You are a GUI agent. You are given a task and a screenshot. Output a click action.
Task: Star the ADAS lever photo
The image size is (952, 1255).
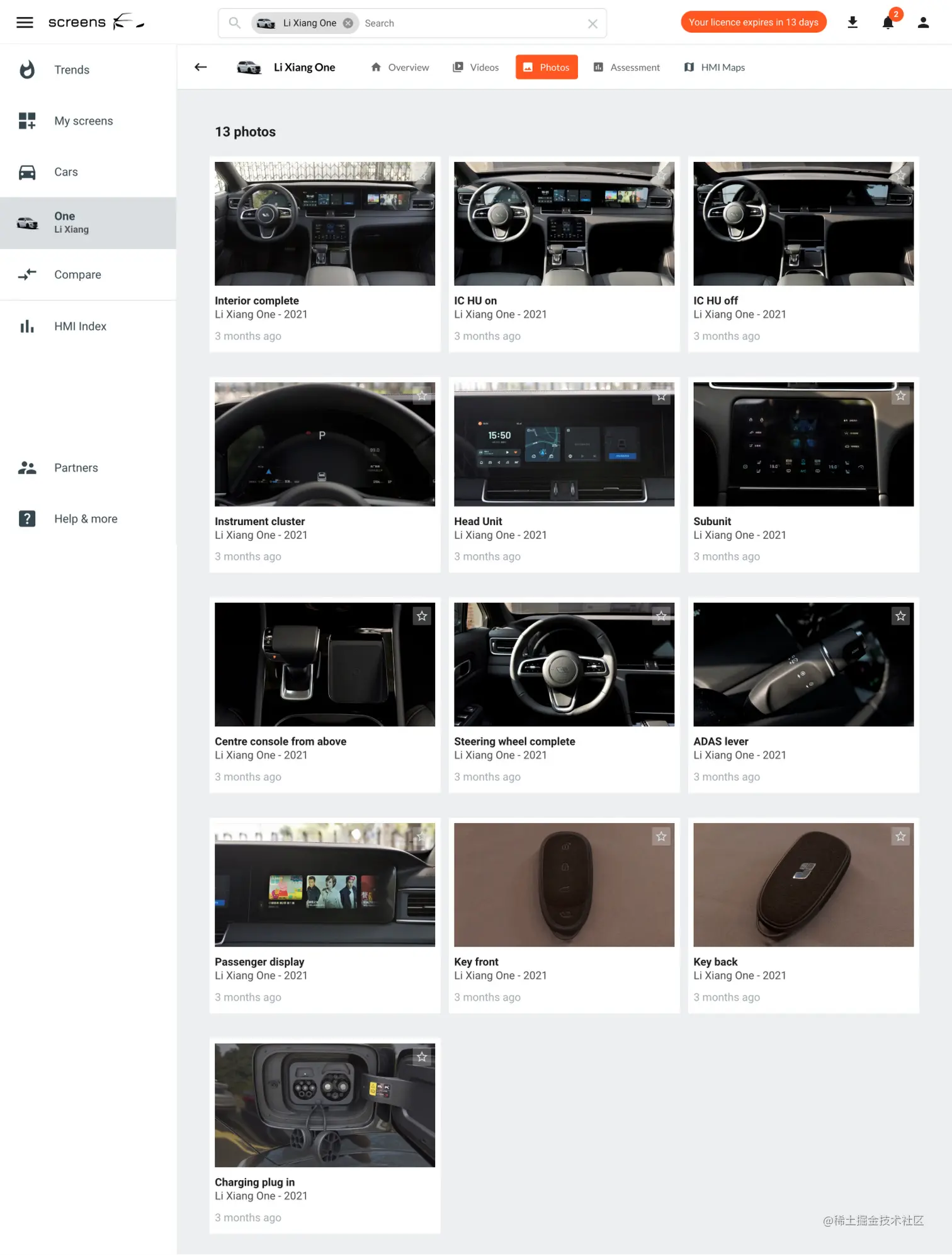pos(900,616)
